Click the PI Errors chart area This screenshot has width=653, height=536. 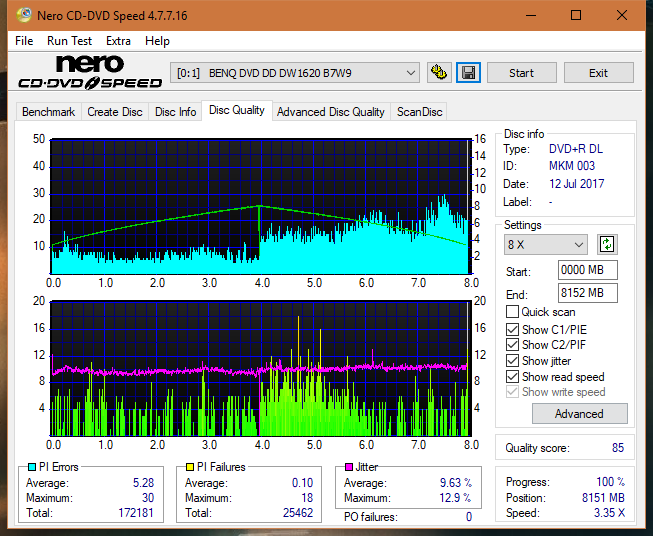261,206
